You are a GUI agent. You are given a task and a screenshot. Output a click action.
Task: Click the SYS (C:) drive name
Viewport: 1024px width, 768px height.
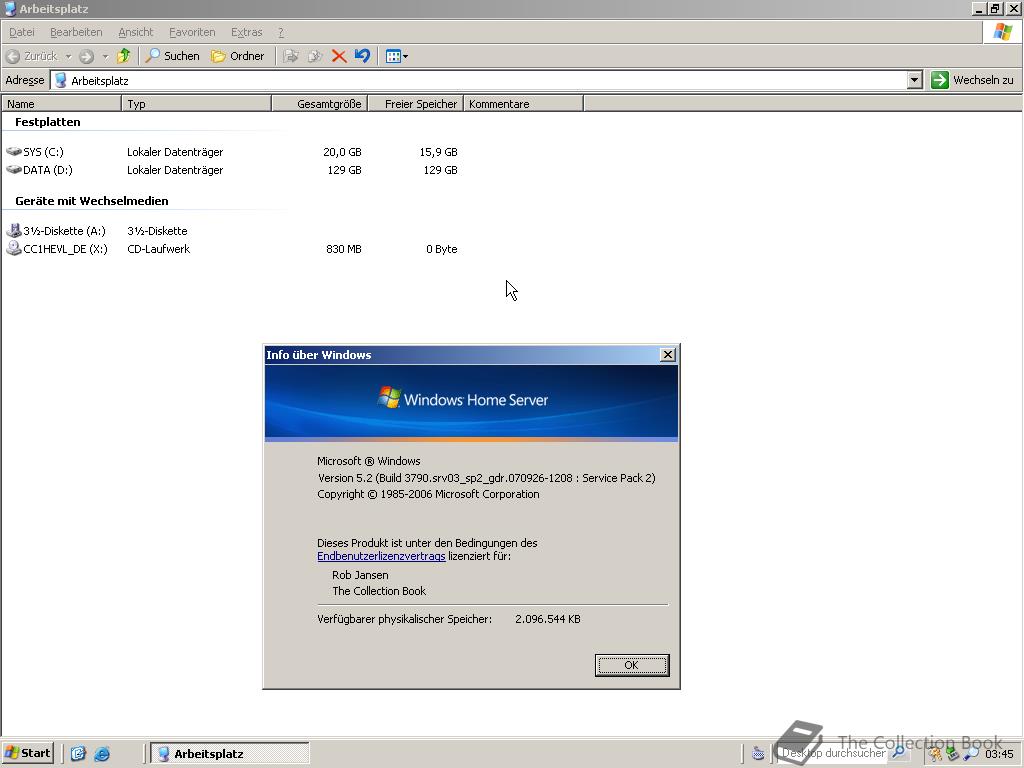(43, 152)
